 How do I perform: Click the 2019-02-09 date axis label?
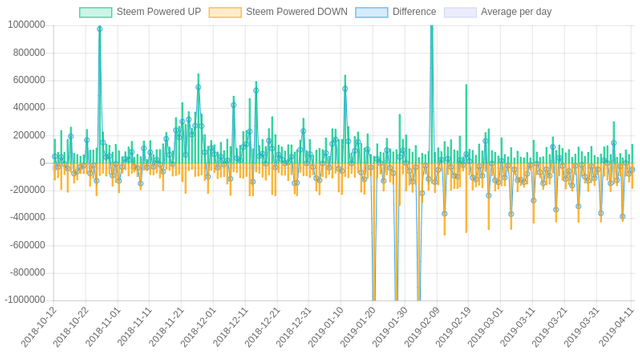pyautogui.click(x=422, y=327)
